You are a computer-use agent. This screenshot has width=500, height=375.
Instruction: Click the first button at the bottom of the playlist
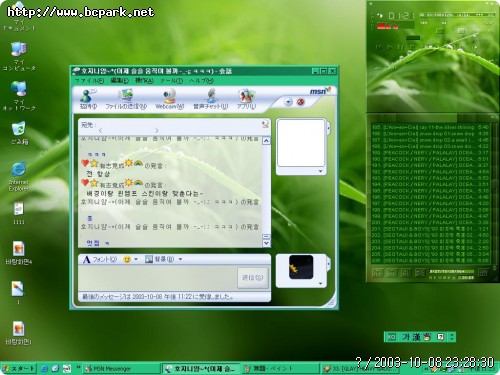coord(377,273)
